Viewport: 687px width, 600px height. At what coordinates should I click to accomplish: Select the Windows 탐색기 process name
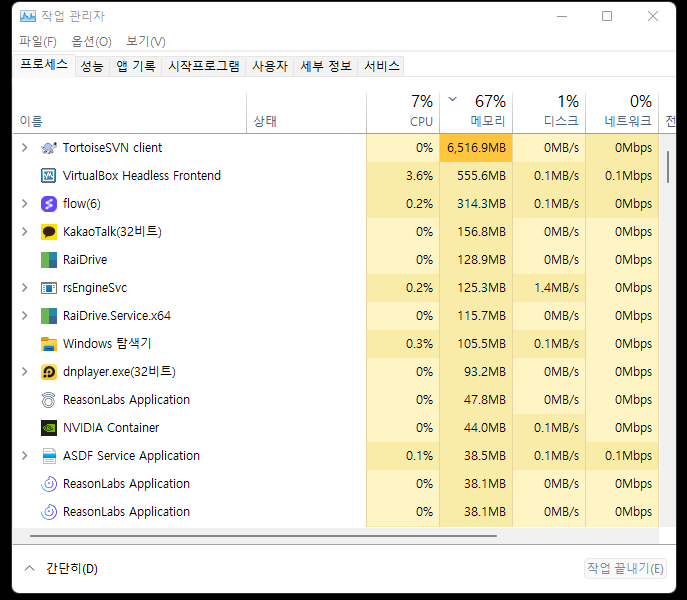[107, 344]
